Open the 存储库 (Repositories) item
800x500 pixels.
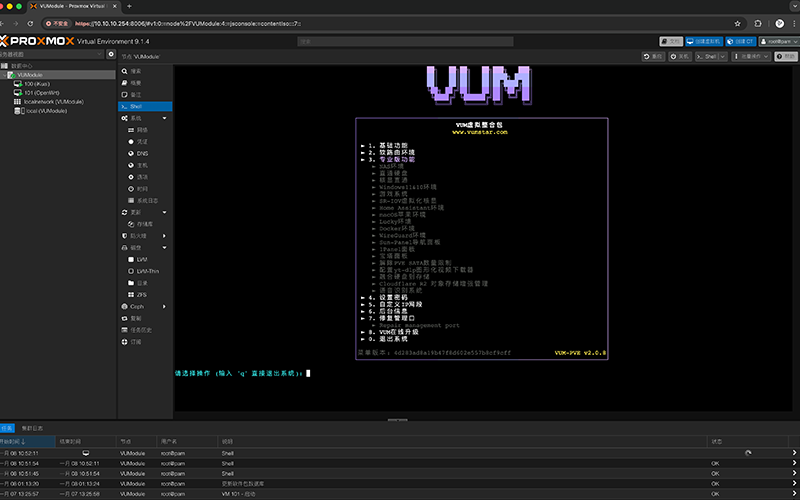tap(145, 224)
